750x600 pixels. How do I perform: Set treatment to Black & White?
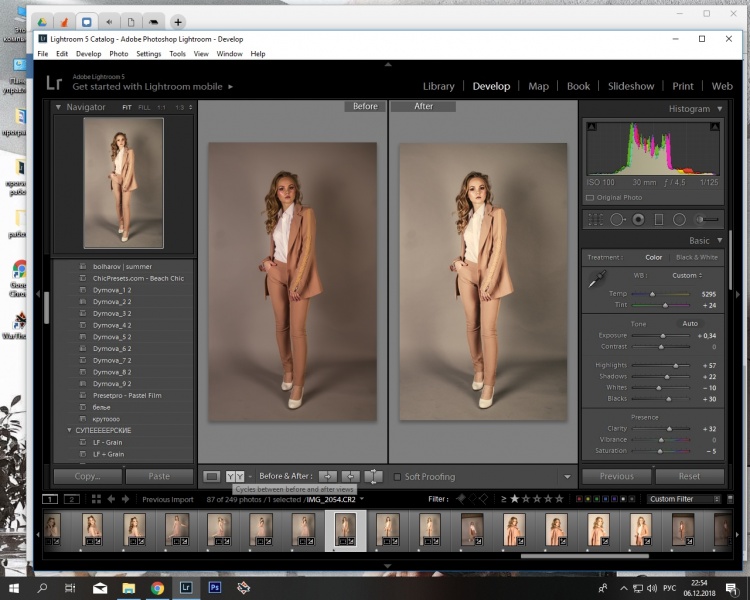click(x=696, y=257)
